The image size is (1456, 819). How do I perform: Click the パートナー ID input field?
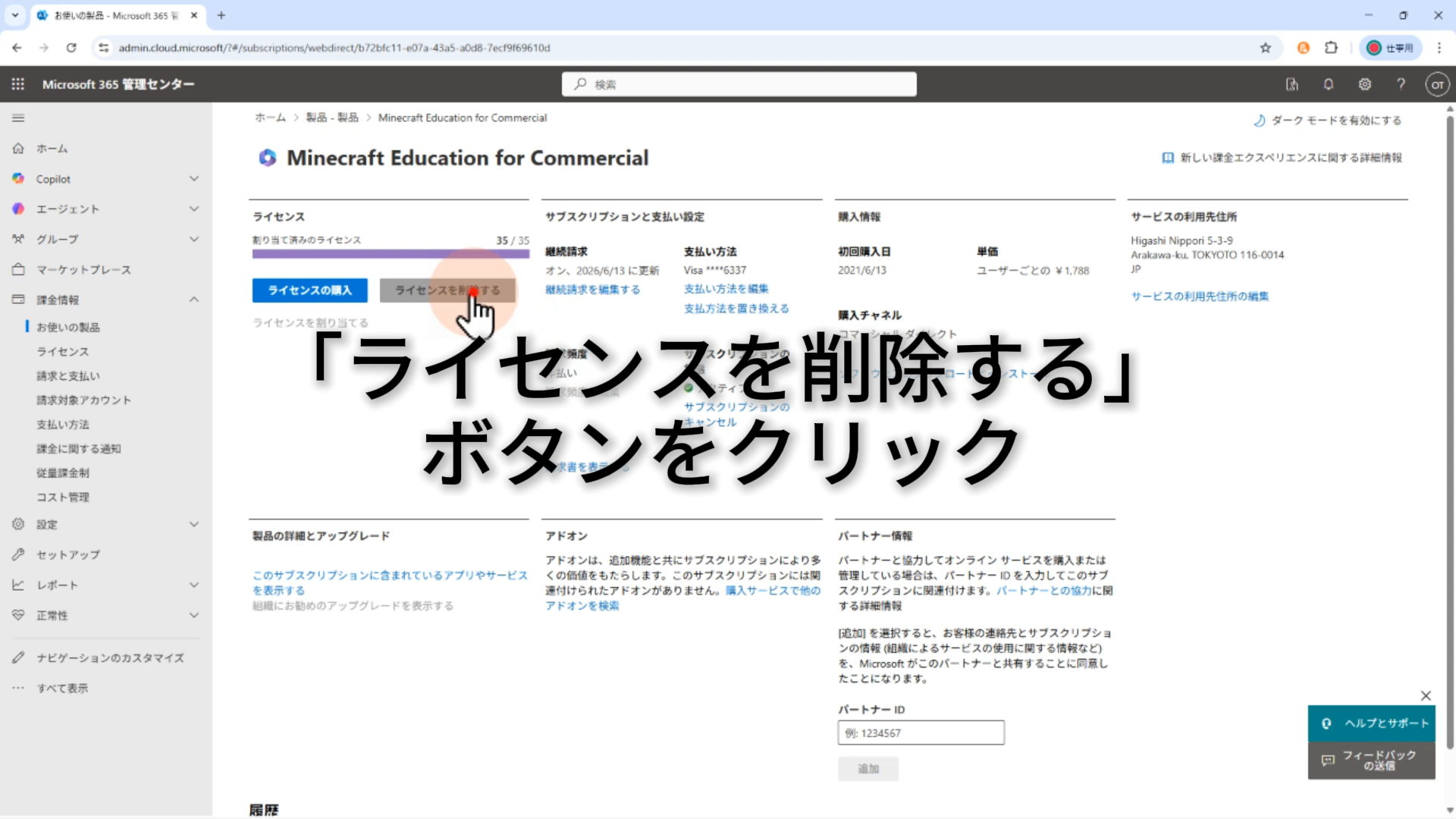tap(921, 733)
